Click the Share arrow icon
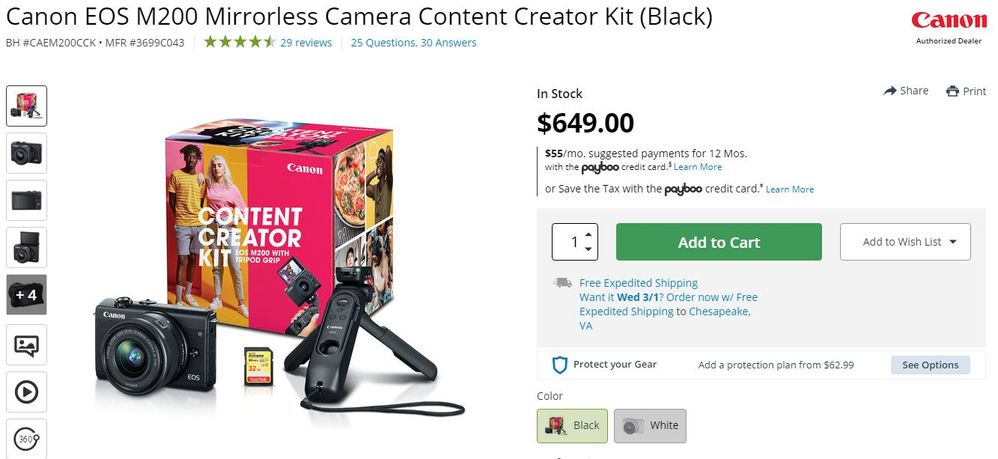Viewport: 998px width, 459px height. click(890, 91)
